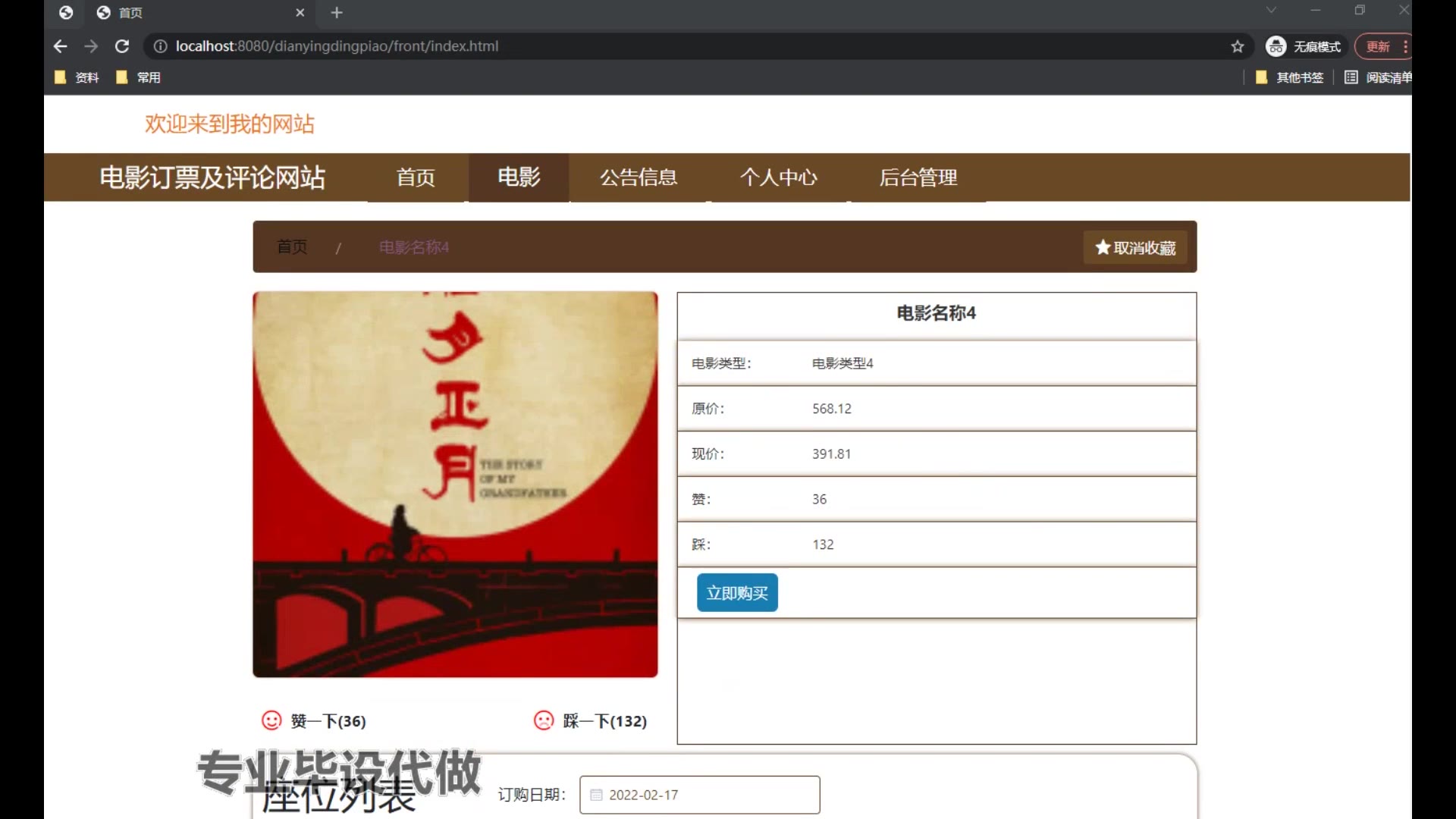1456x819 pixels.
Task: Bookmark this page with the star icon
Action: pyautogui.click(x=1238, y=46)
